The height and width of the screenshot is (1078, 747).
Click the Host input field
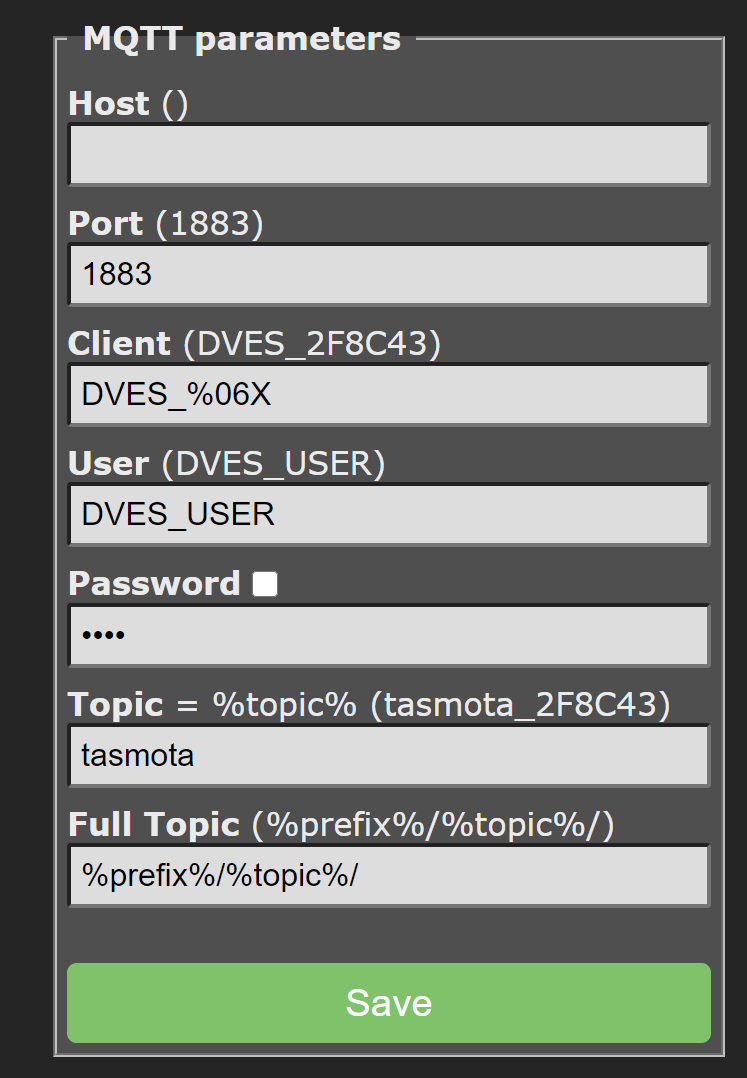[x=389, y=154]
